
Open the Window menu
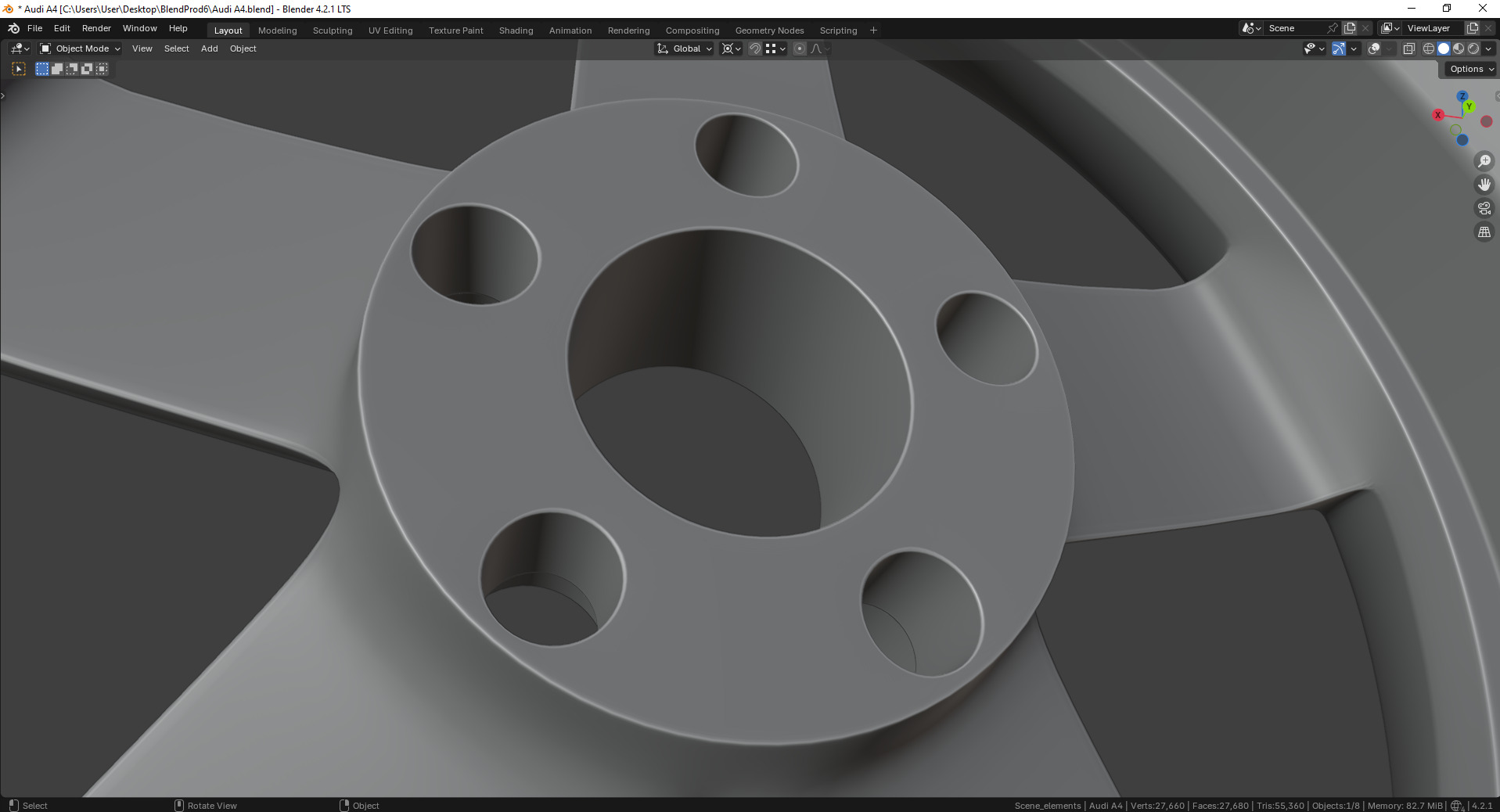(x=140, y=28)
